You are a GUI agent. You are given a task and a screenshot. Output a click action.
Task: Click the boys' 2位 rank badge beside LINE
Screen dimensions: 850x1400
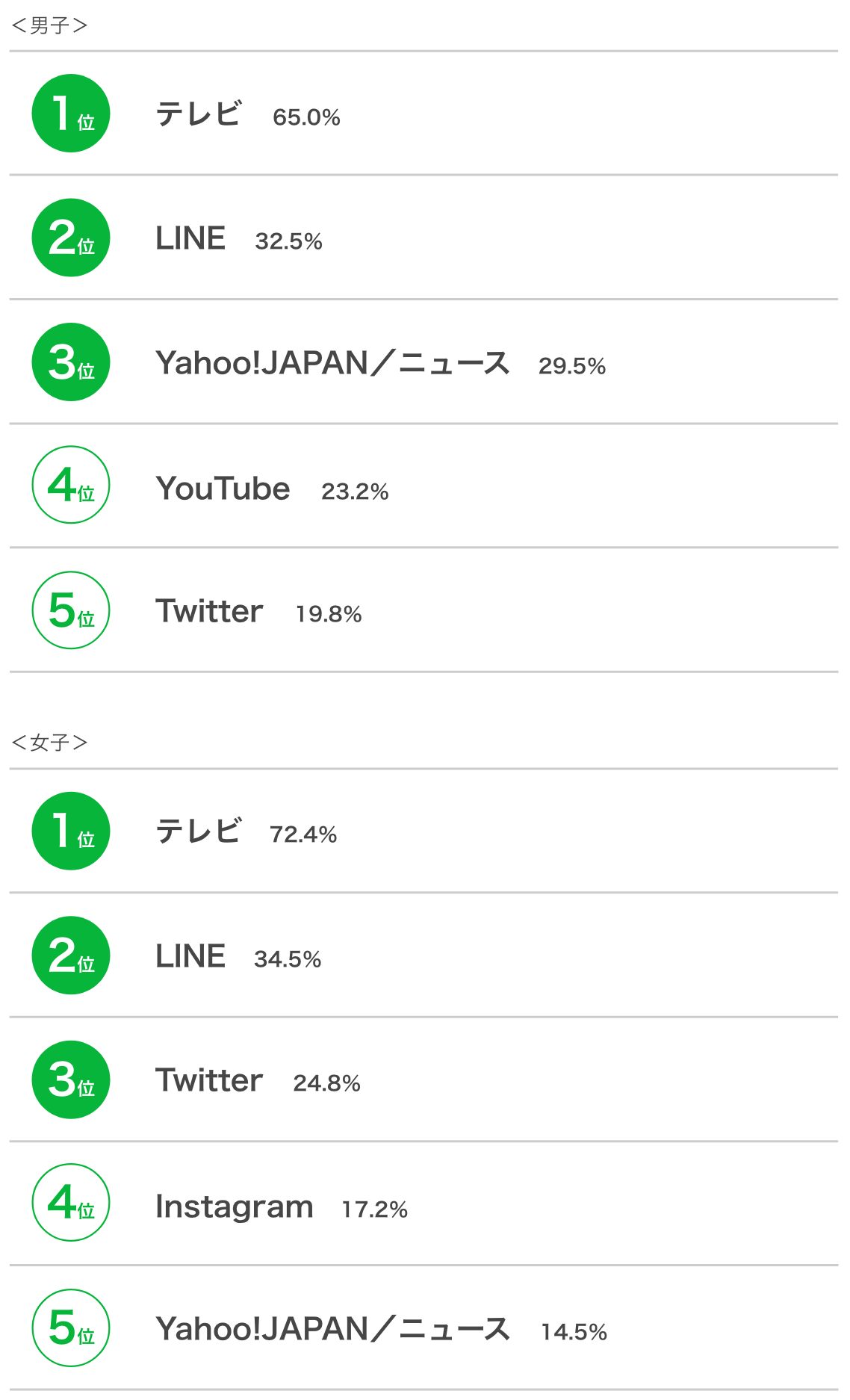[71, 238]
